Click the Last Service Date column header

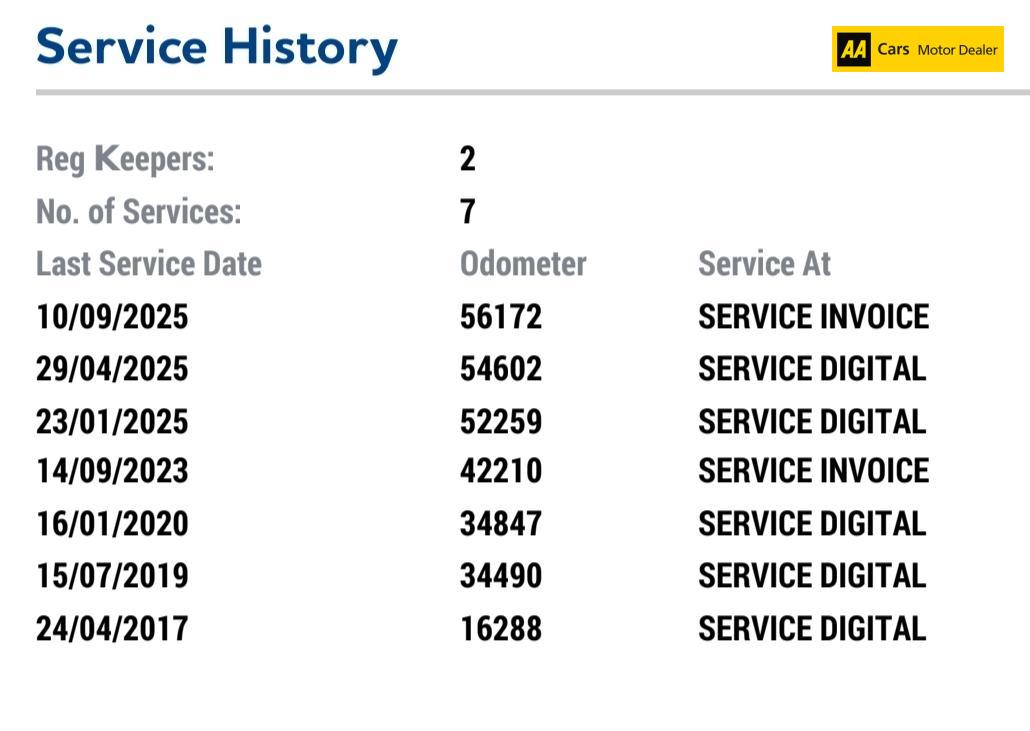click(x=149, y=264)
